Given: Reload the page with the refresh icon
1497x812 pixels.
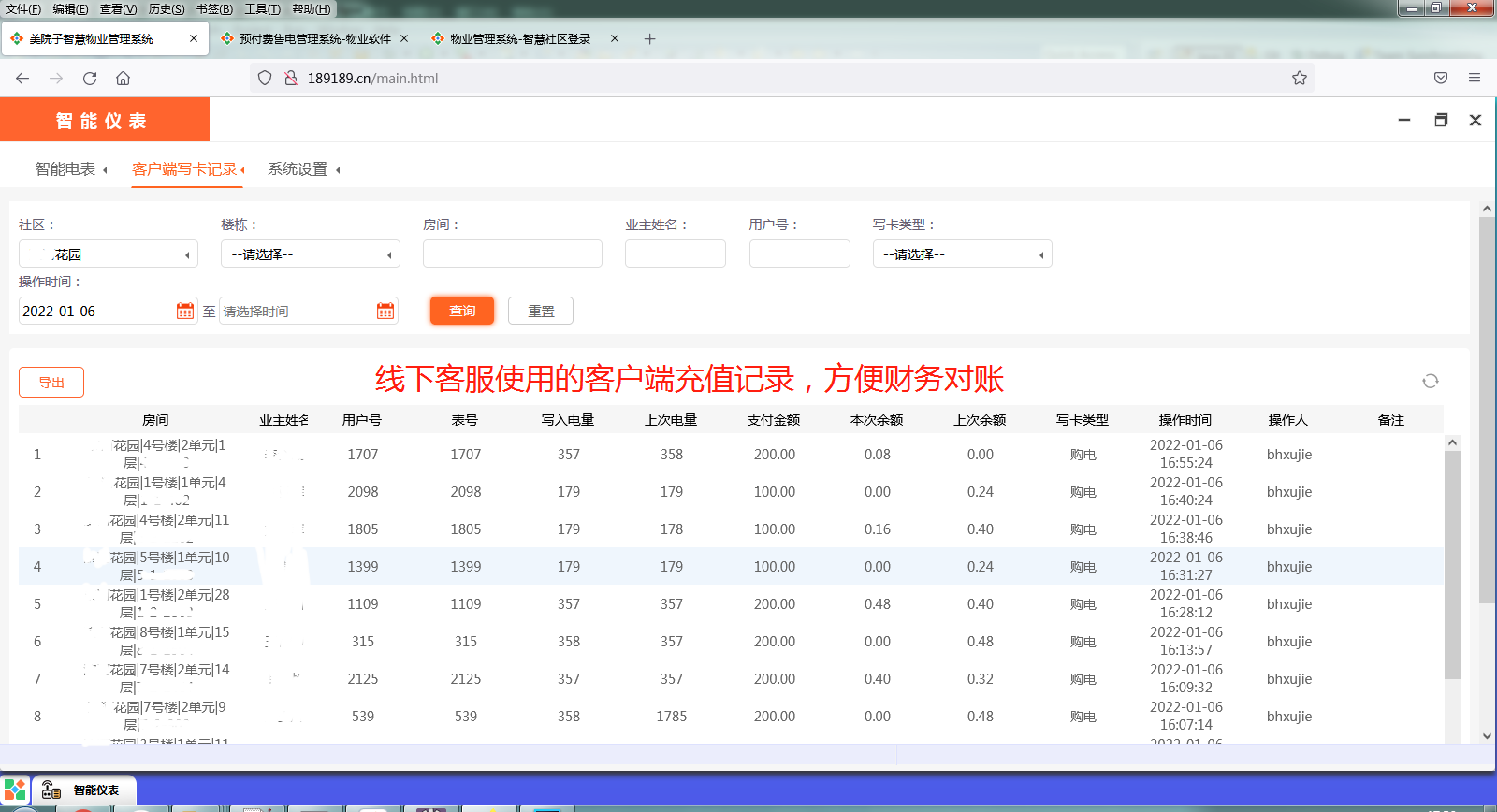Looking at the screenshot, I should click(x=90, y=79).
